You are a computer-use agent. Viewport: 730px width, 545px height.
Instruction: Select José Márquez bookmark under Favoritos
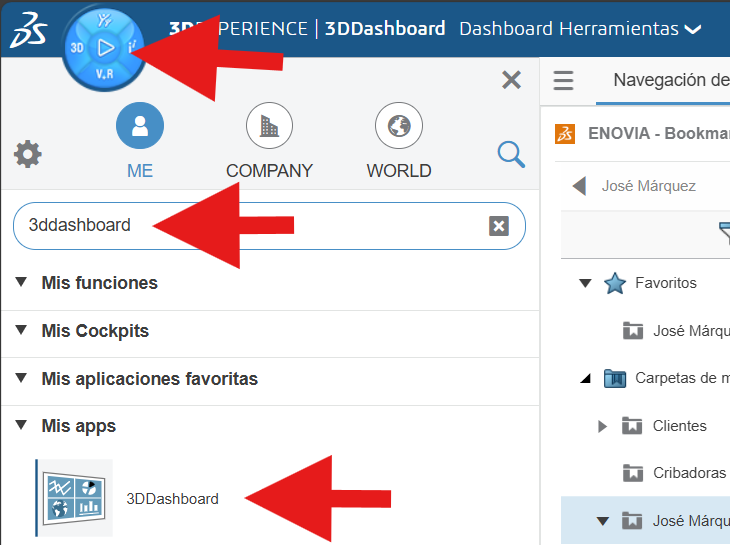[x=676, y=331]
